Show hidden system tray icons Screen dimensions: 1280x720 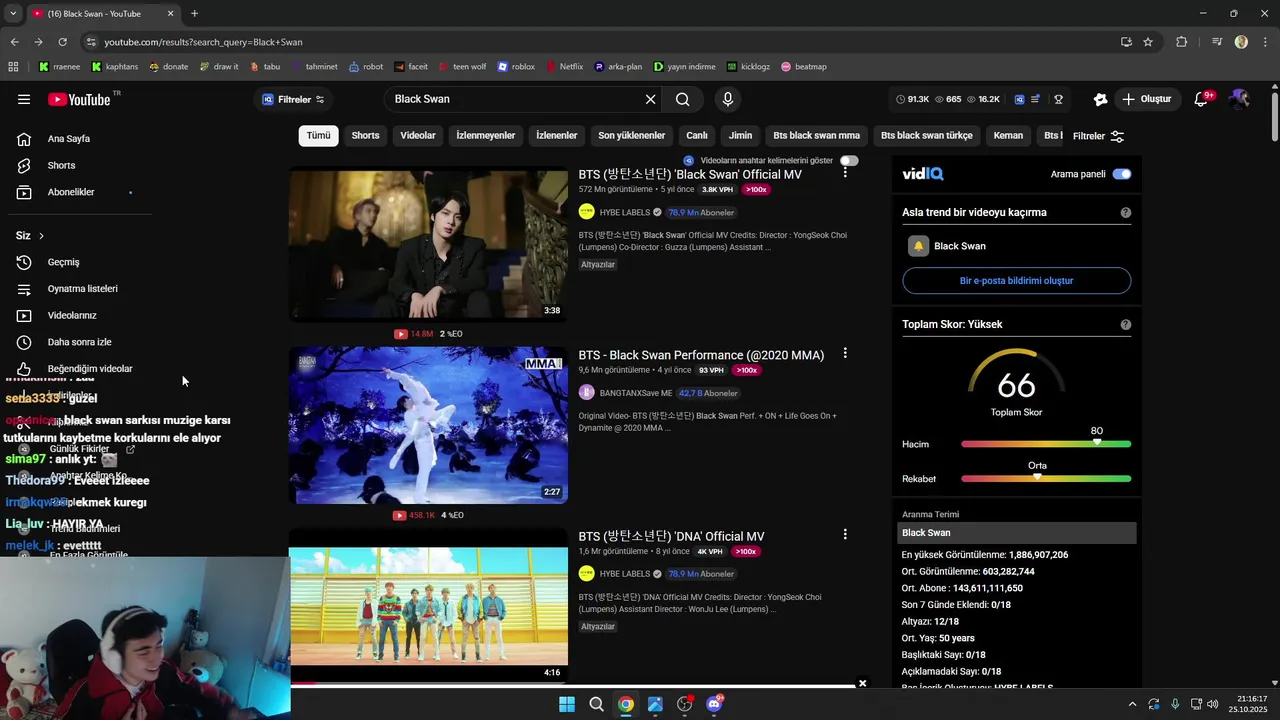(1132, 704)
